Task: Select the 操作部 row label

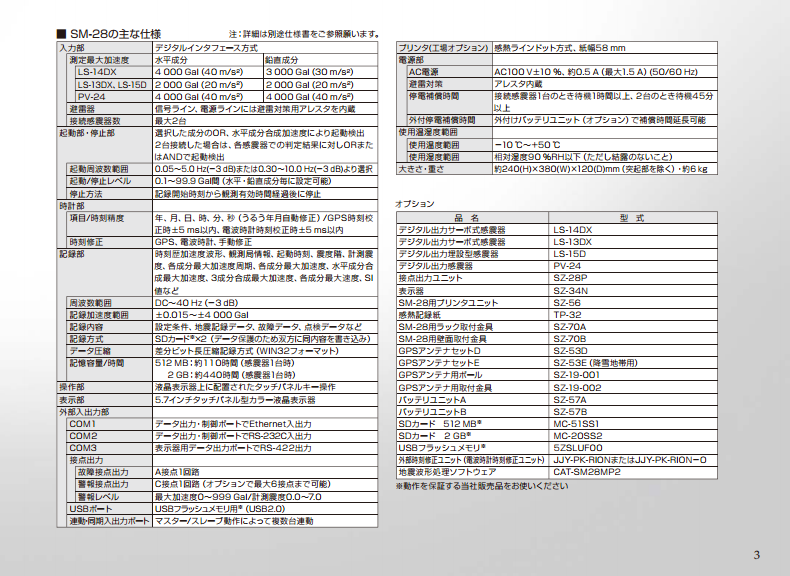Action: [x=72, y=386]
